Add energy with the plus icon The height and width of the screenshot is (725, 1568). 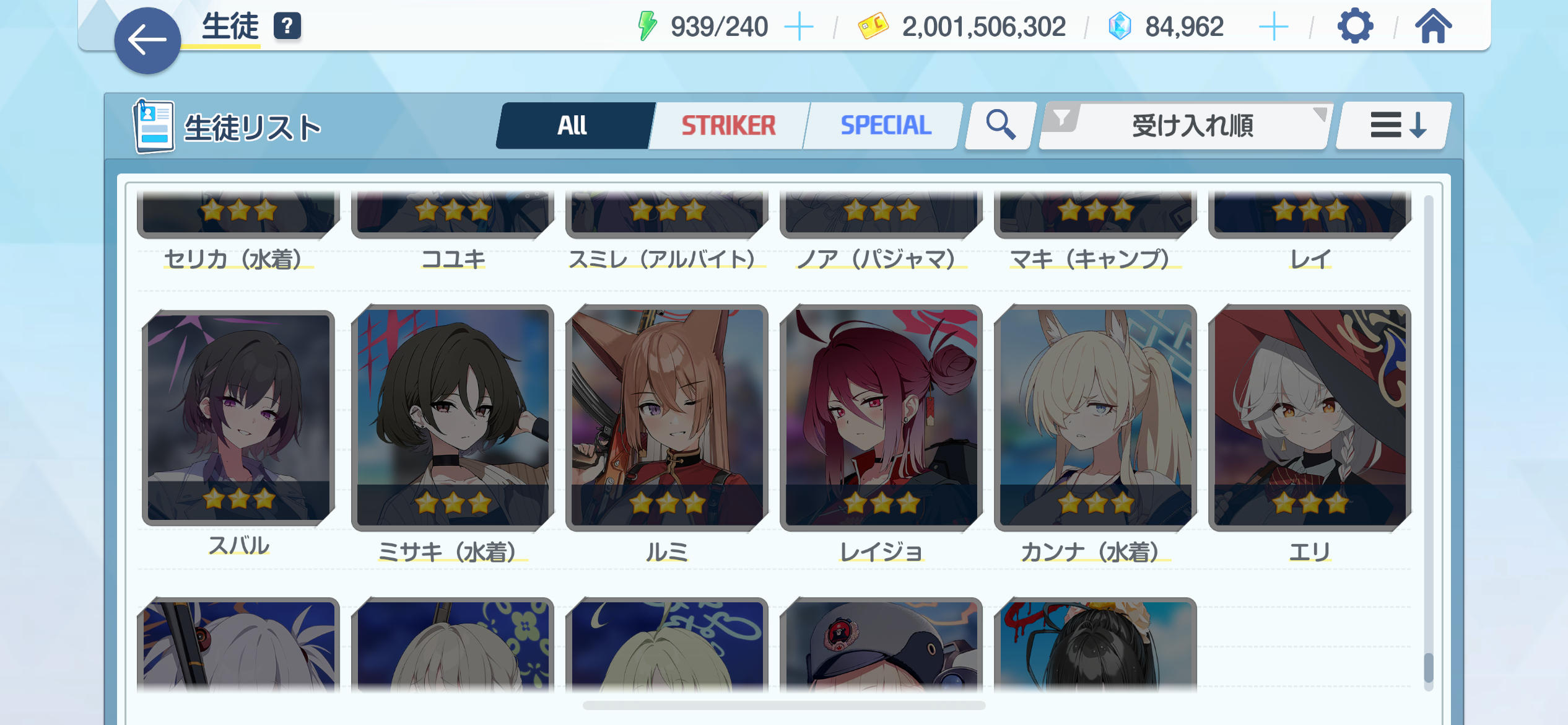(x=799, y=27)
